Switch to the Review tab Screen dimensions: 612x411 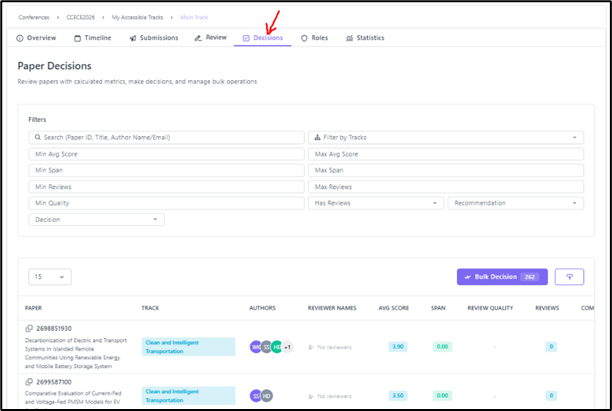click(211, 38)
